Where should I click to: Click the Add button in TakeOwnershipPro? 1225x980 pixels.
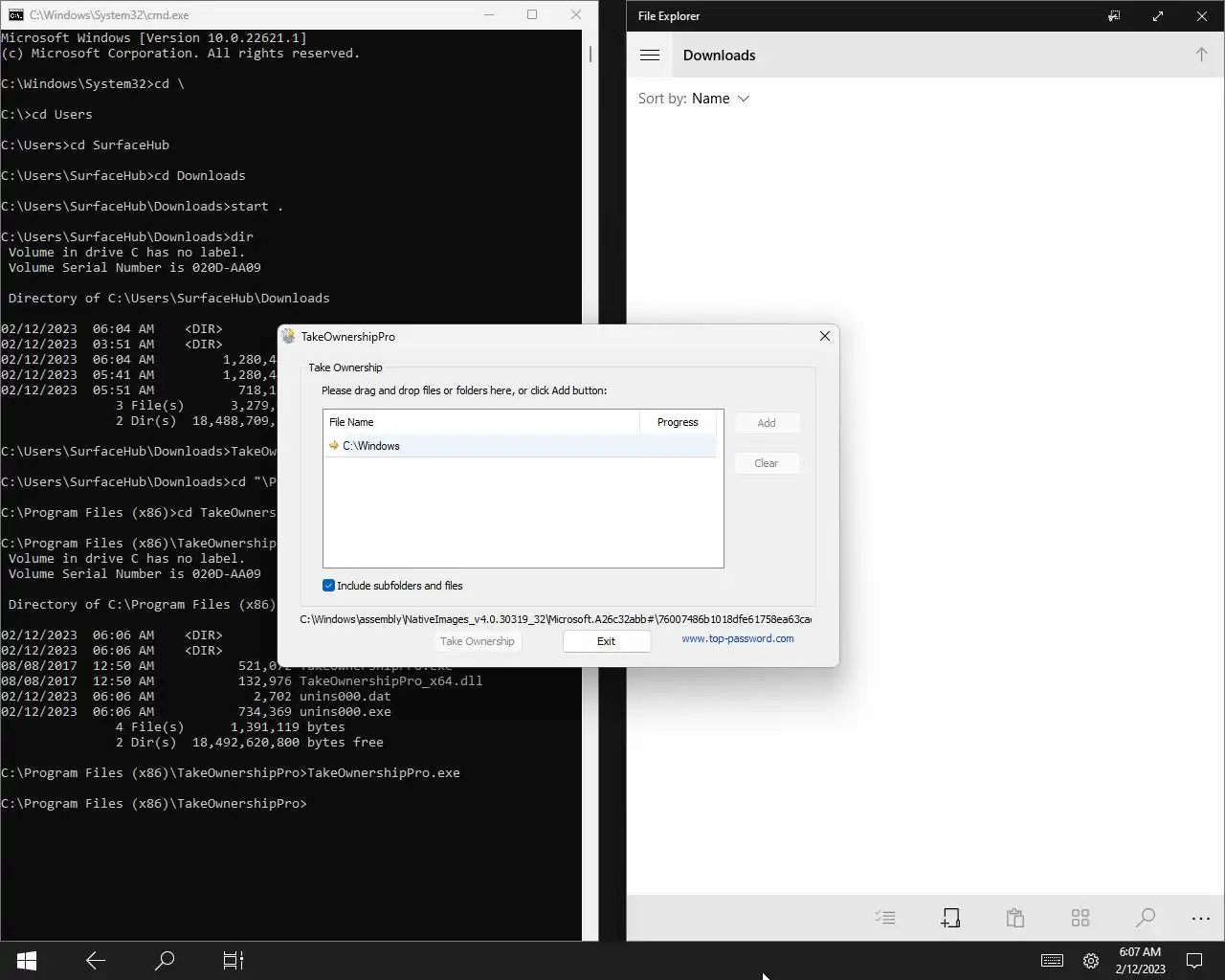(767, 423)
